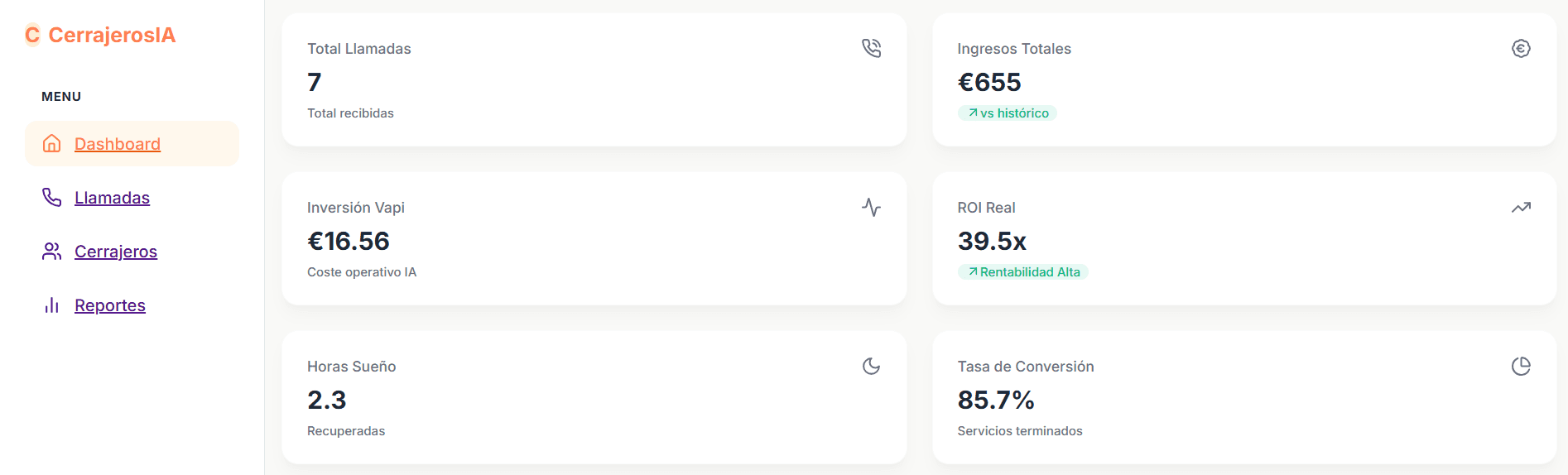Click the 39.5x ROI Real value

[x=992, y=241]
